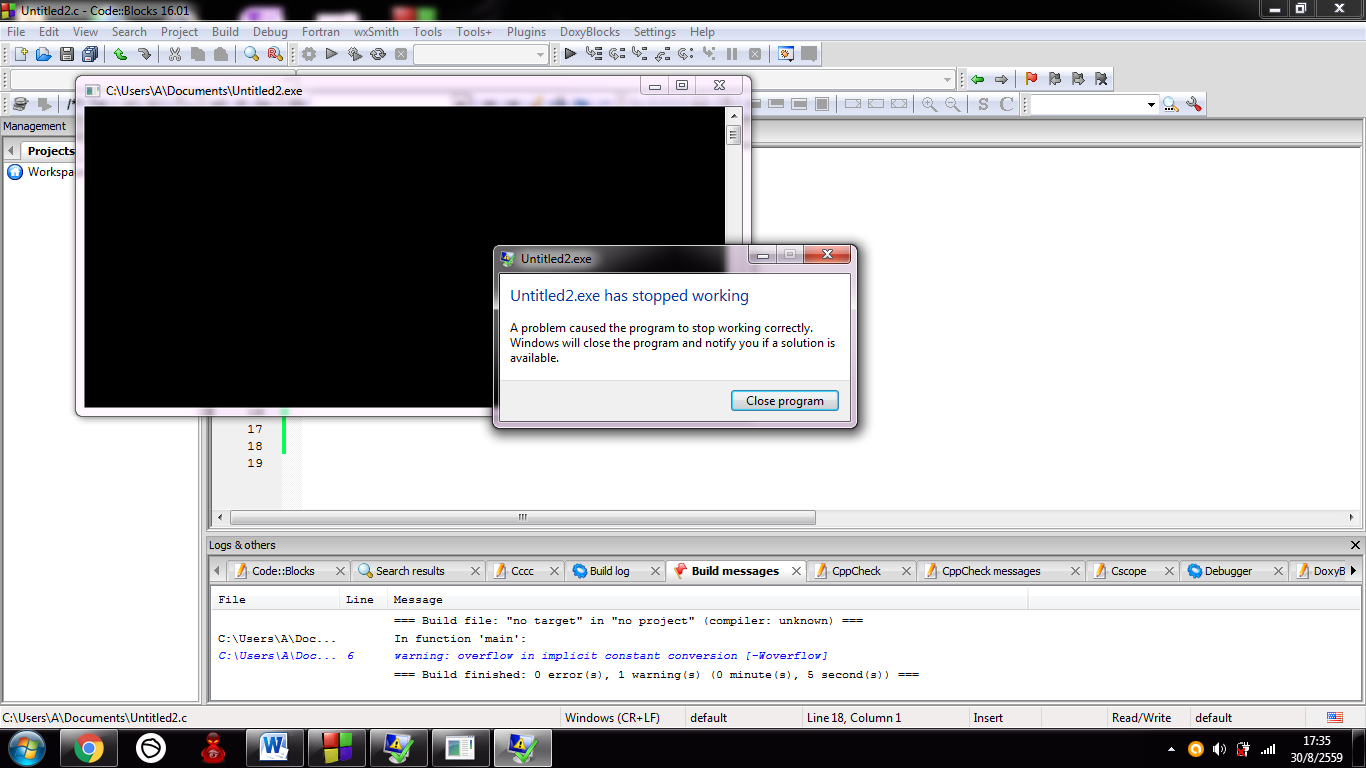
Task: Open the Debug menu
Action: [270, 32]
